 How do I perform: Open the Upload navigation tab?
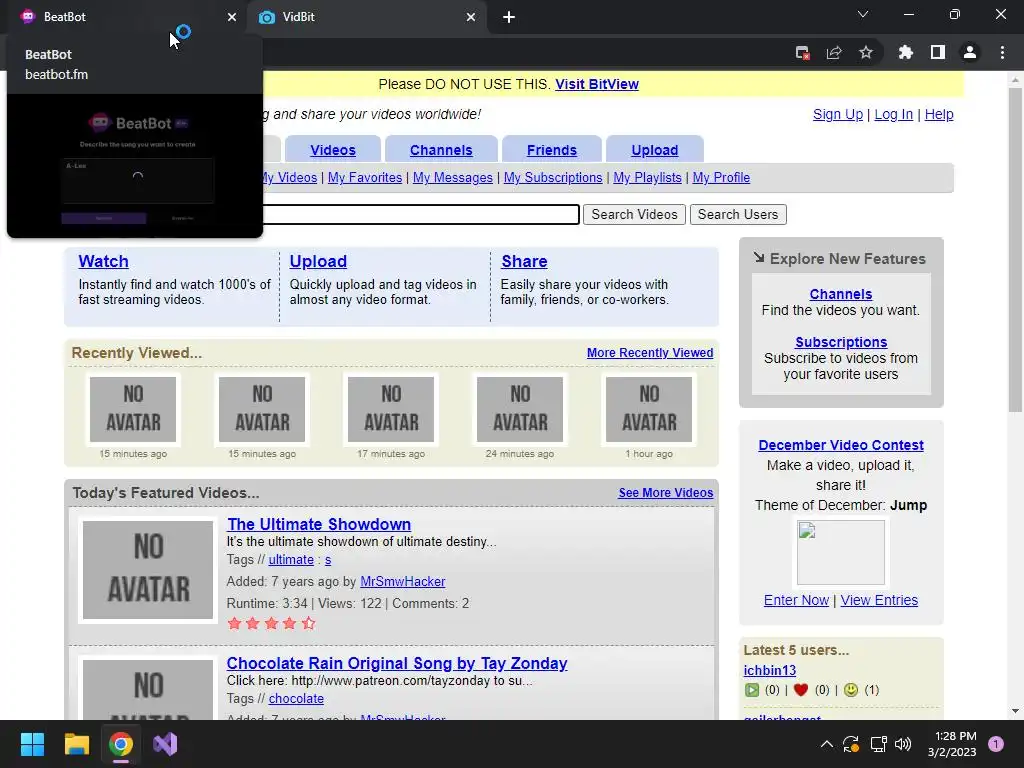click(x=654, y=150)
